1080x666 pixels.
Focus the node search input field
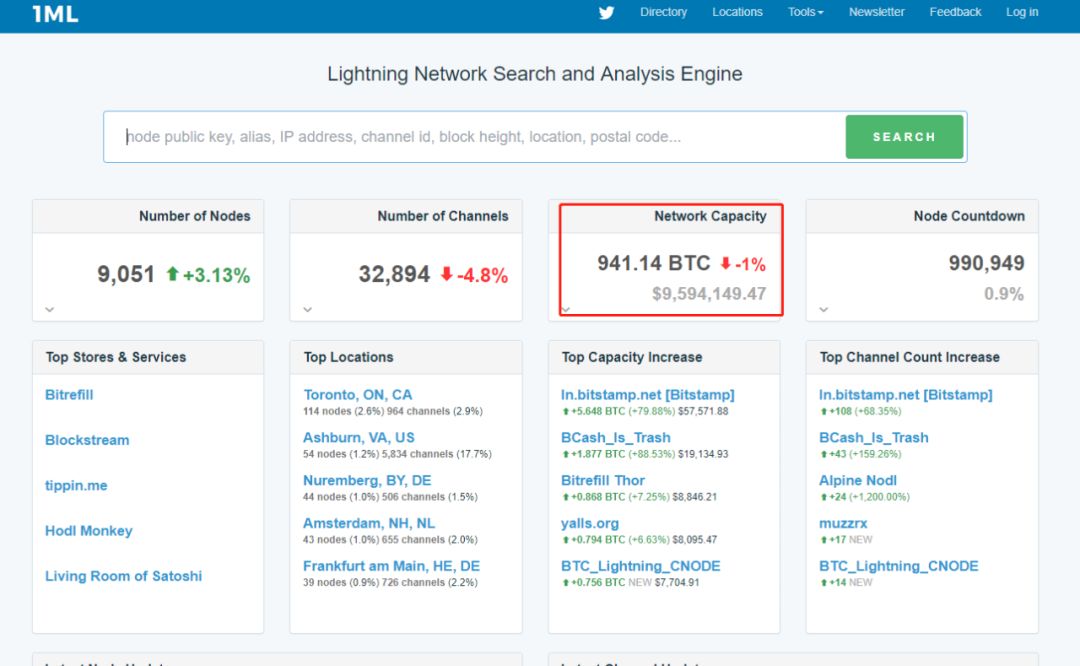click(x=475, y=137)
